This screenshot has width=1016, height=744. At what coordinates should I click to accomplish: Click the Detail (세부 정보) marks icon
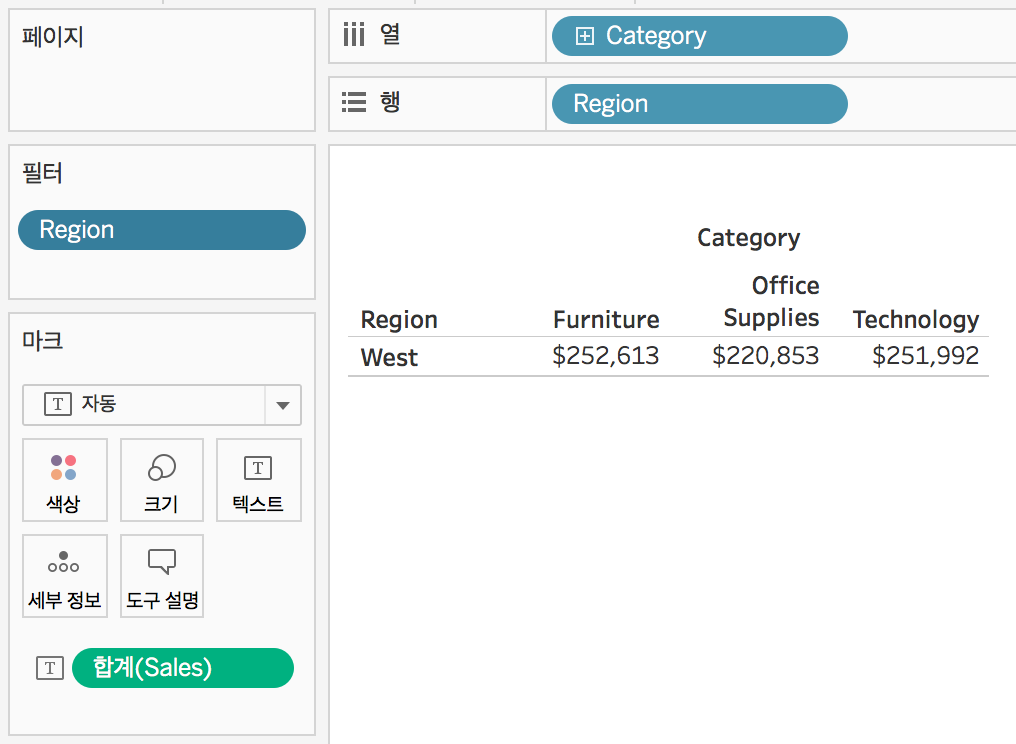coord(64,576)
